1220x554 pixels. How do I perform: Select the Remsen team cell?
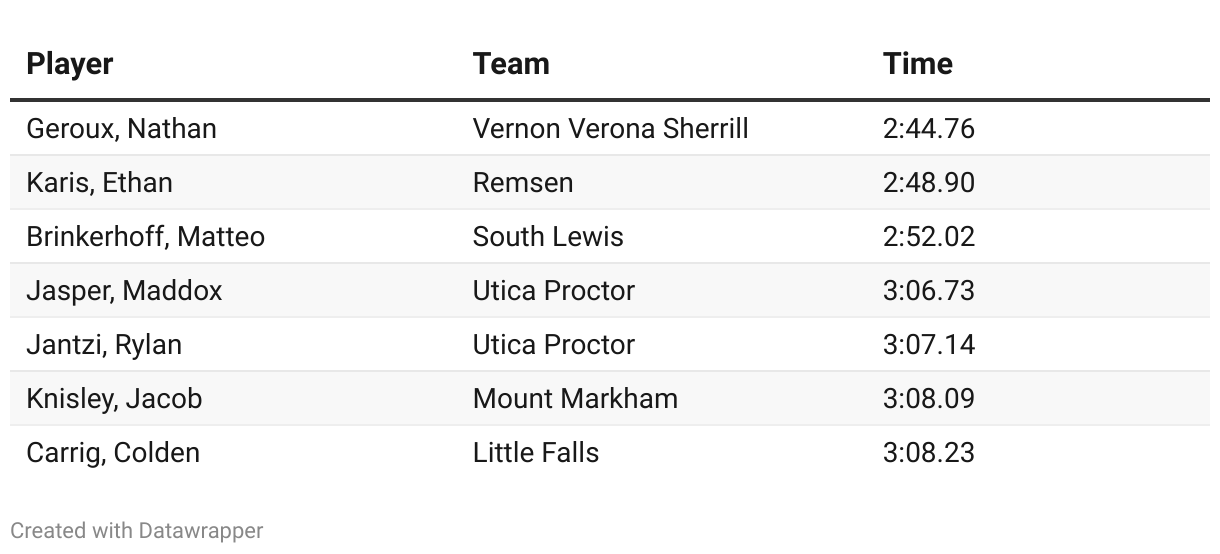[523, 183]
